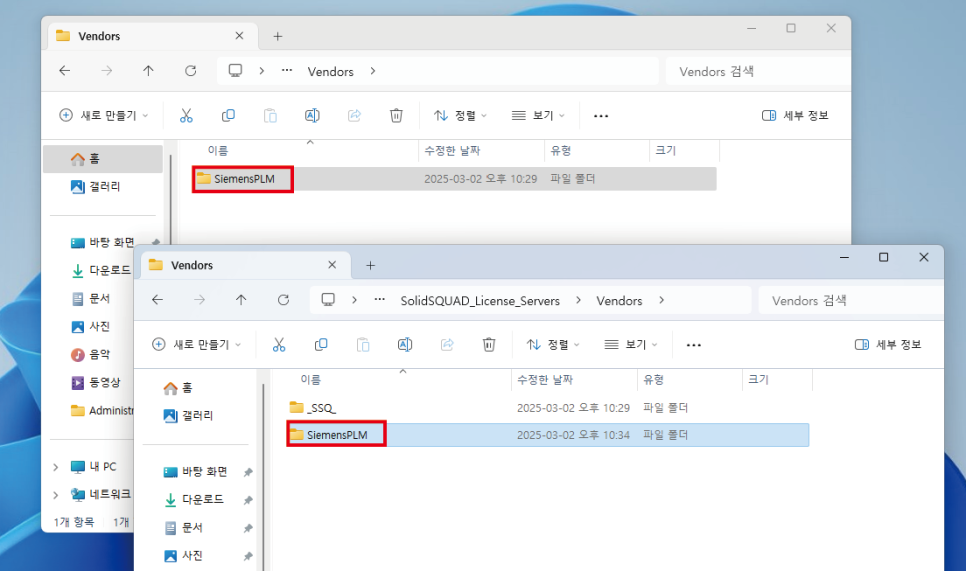Click Copy icon in front Vendors window
Image resolution: width=966 pixels, height=571 pixels.
pyautogui.click(x=321, y=345)
